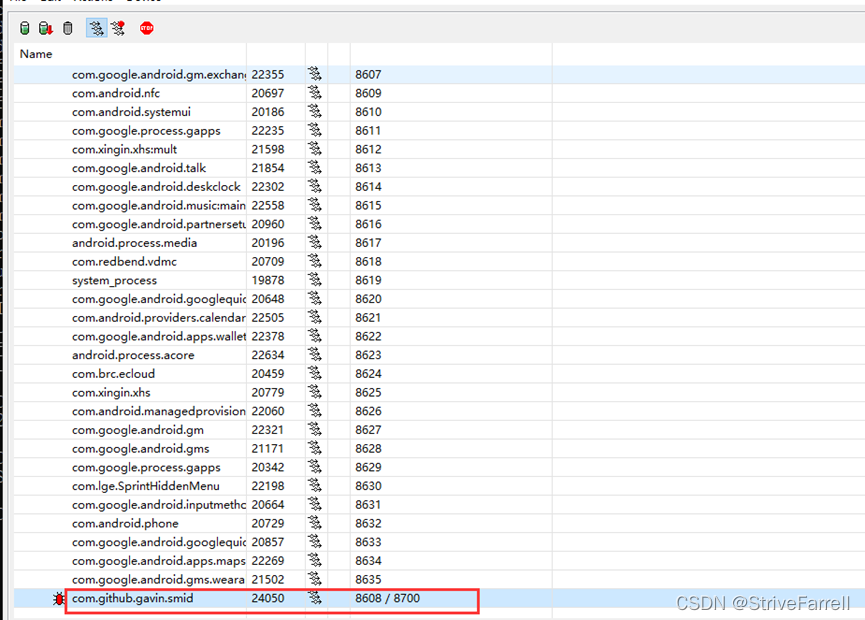Click the Update Heap toolbar icon
The width and height of the screenshot is (865, 620).
pyautogui.click(x=24, y=28)
